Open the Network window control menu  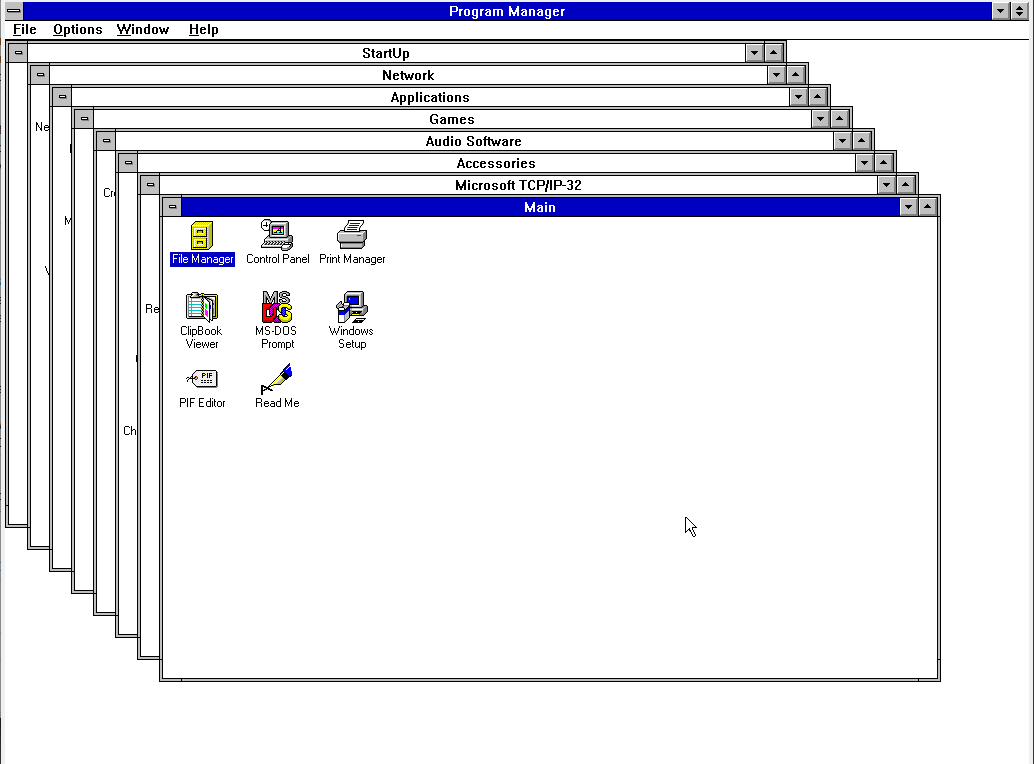40,74
